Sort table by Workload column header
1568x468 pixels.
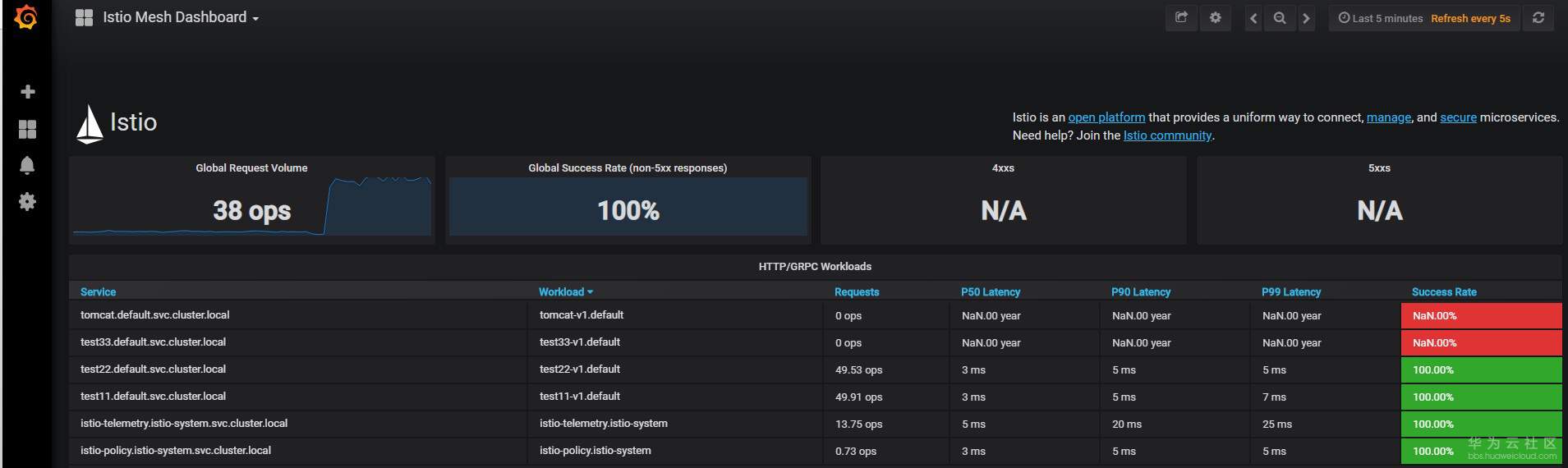coord(562,291)
